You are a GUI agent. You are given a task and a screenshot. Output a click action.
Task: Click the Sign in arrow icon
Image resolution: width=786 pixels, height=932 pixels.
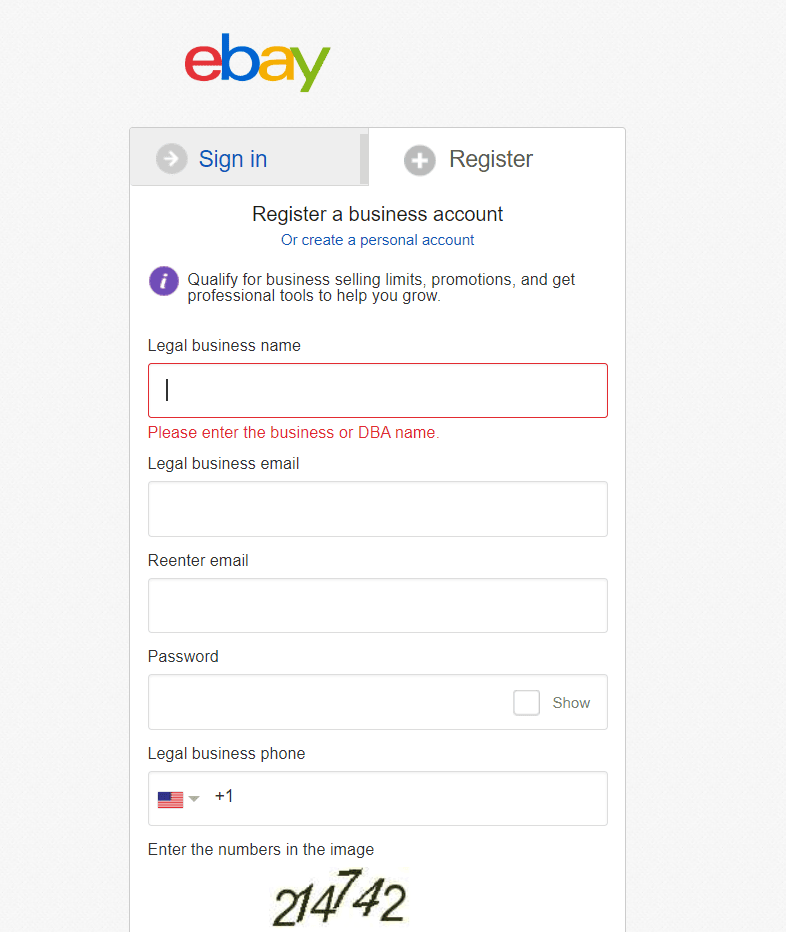pos(172,159)
